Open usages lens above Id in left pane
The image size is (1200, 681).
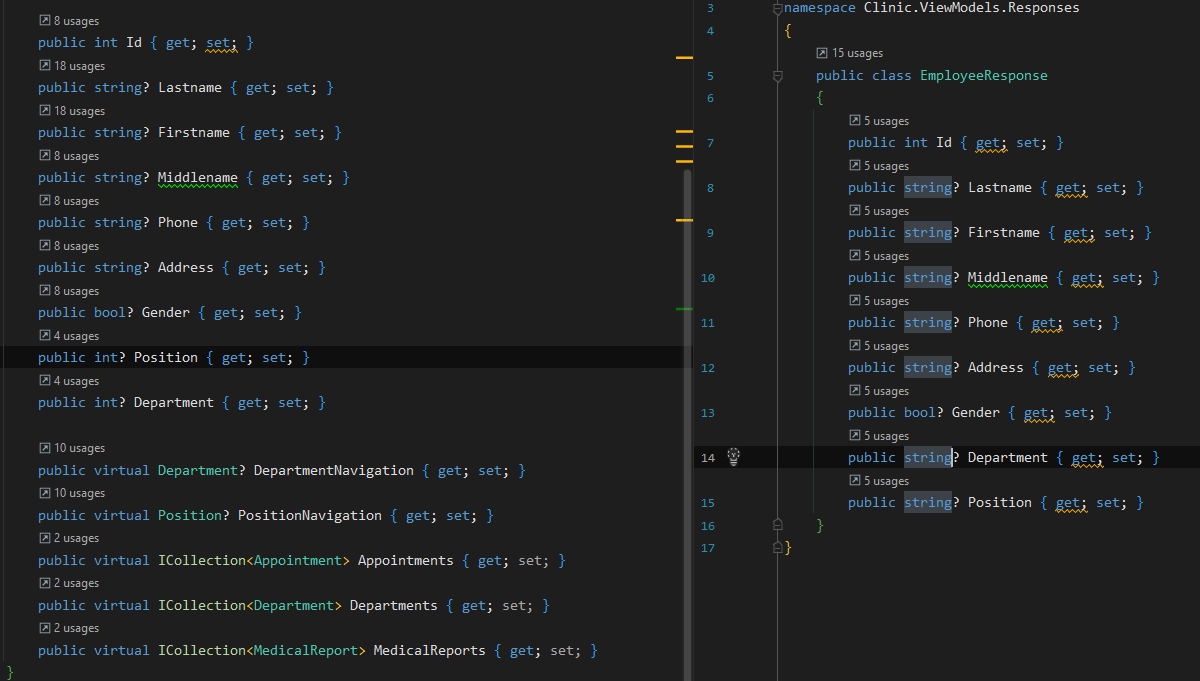pyautogui.click(x=69, y=21)
